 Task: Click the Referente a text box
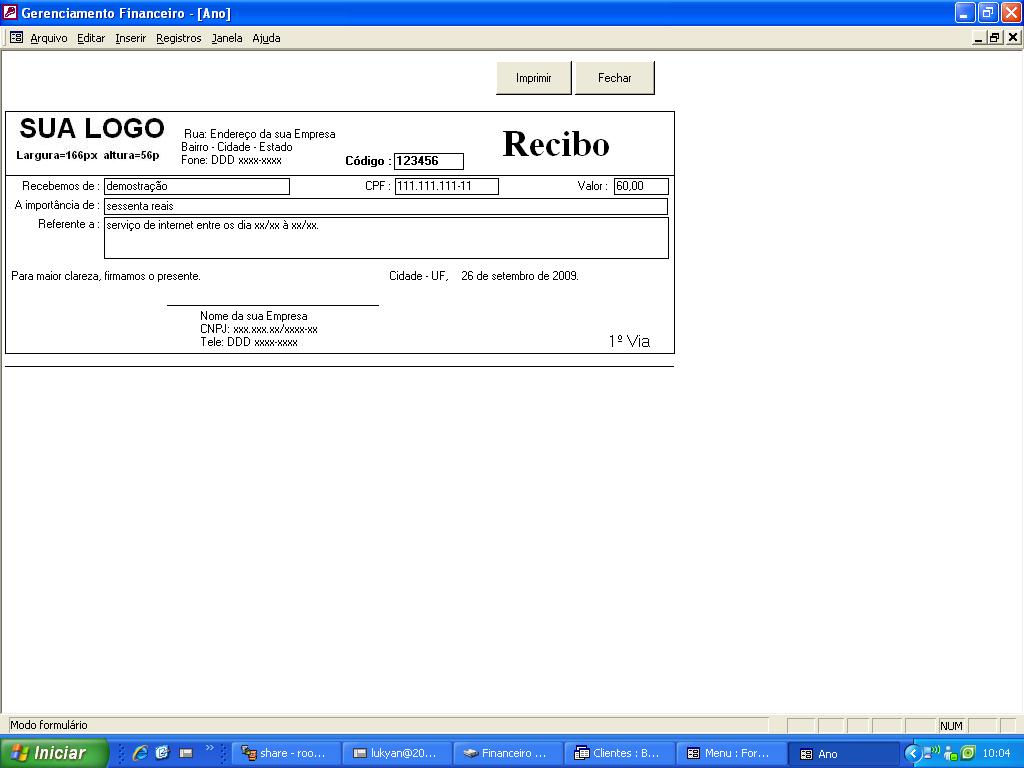tap(386, 238)
